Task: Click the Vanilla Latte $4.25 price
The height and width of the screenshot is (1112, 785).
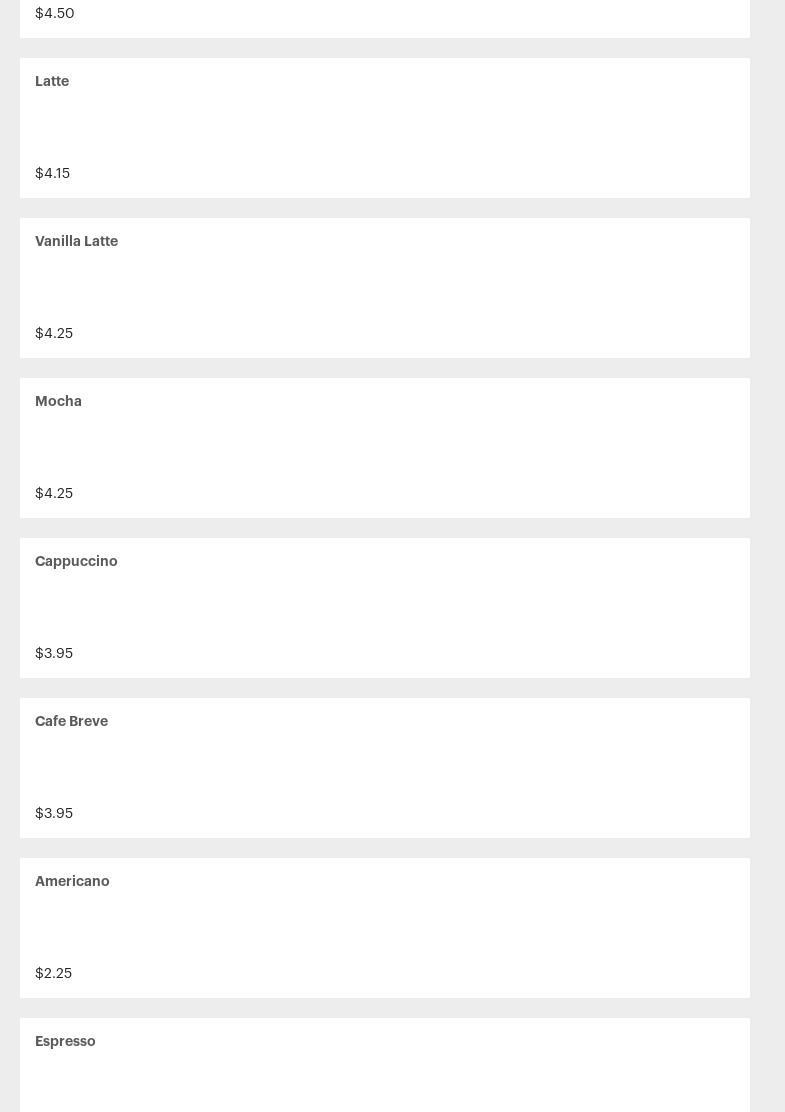Action: (x=54, y=333)
